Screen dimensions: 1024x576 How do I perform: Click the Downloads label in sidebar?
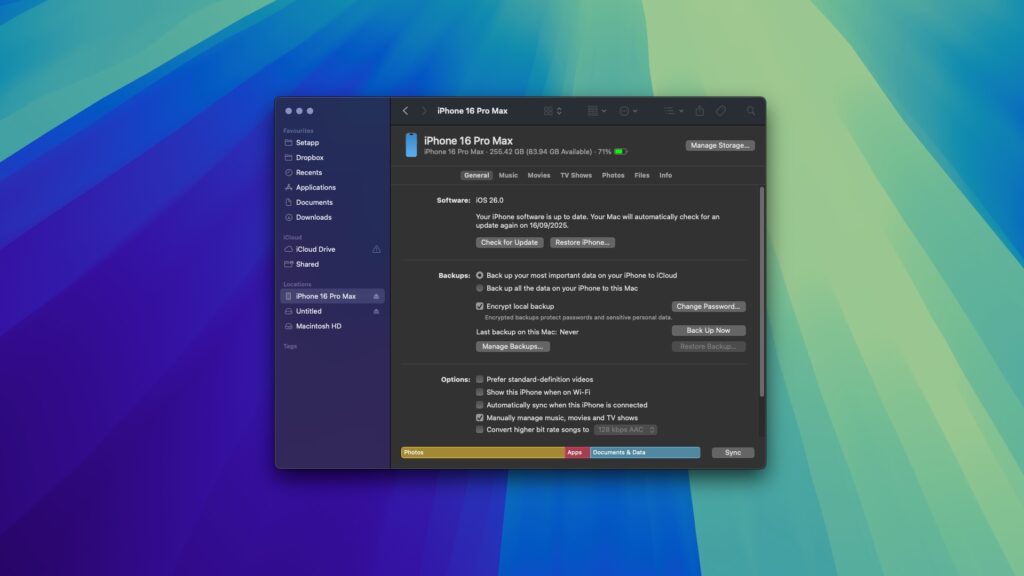pyautogui.click(x=314, y=217)
